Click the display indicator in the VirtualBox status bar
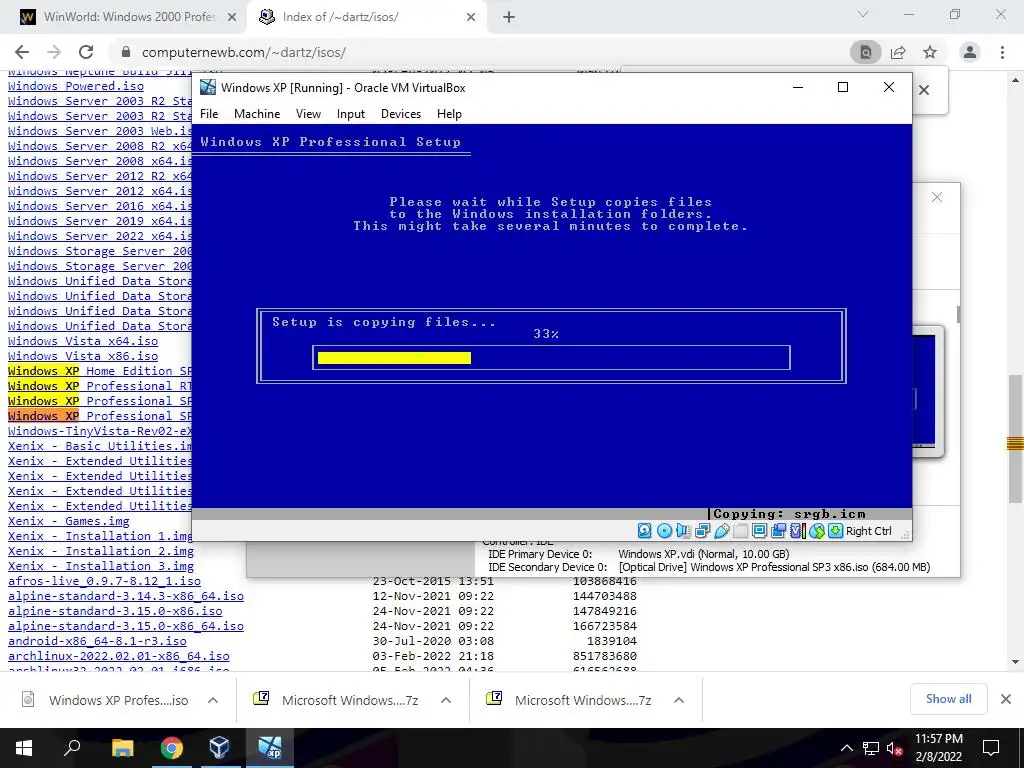Image resolution: width=1024 pixels, height=768 pixels. (759, 531)
